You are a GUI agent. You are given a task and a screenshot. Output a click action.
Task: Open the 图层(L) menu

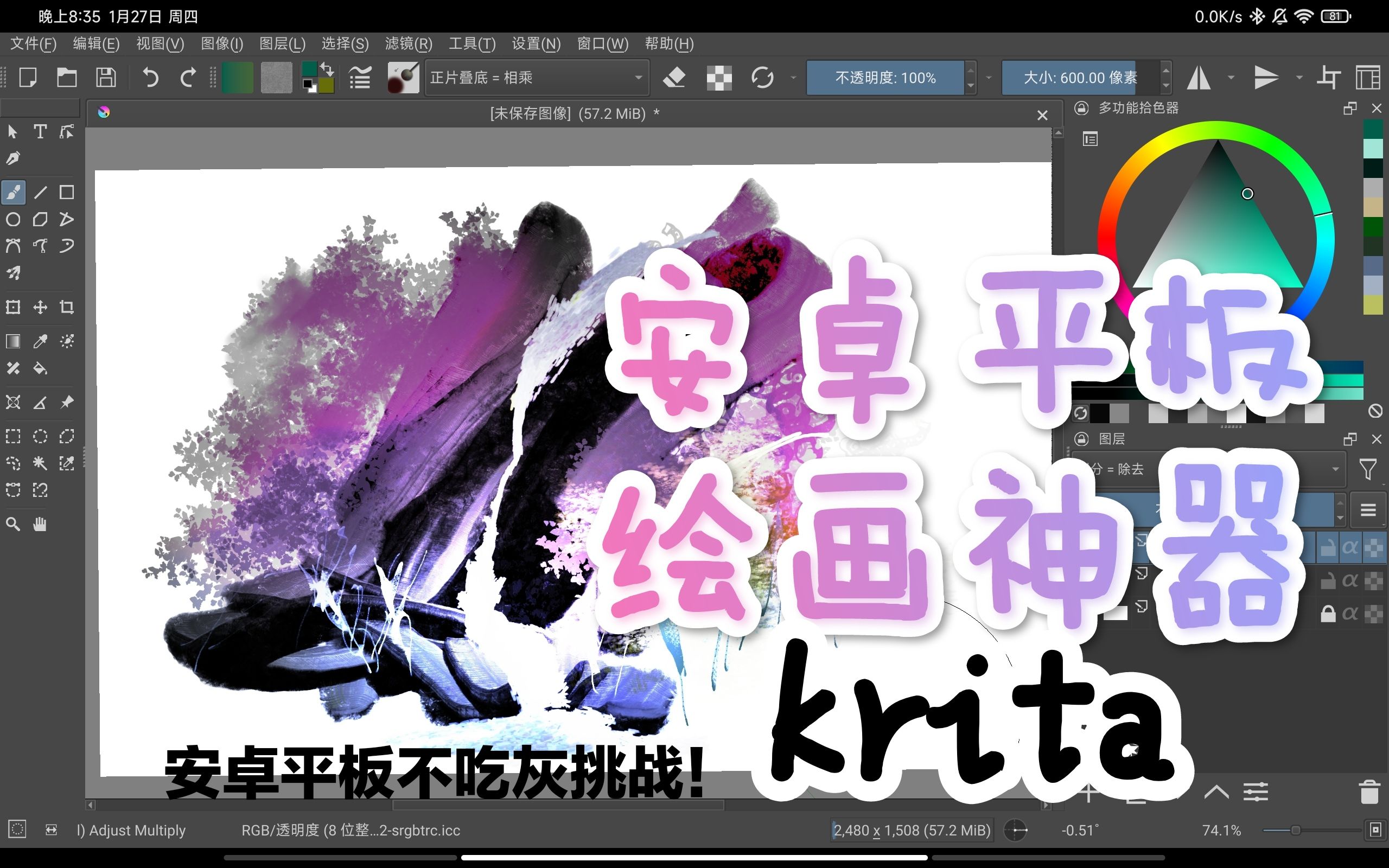tap(282, 43)
